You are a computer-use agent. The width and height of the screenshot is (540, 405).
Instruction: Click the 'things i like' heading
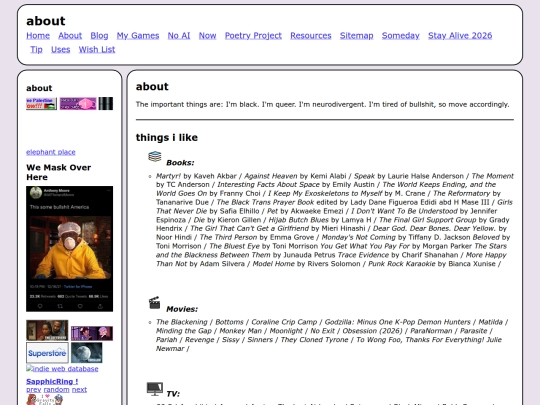point(167,137)
